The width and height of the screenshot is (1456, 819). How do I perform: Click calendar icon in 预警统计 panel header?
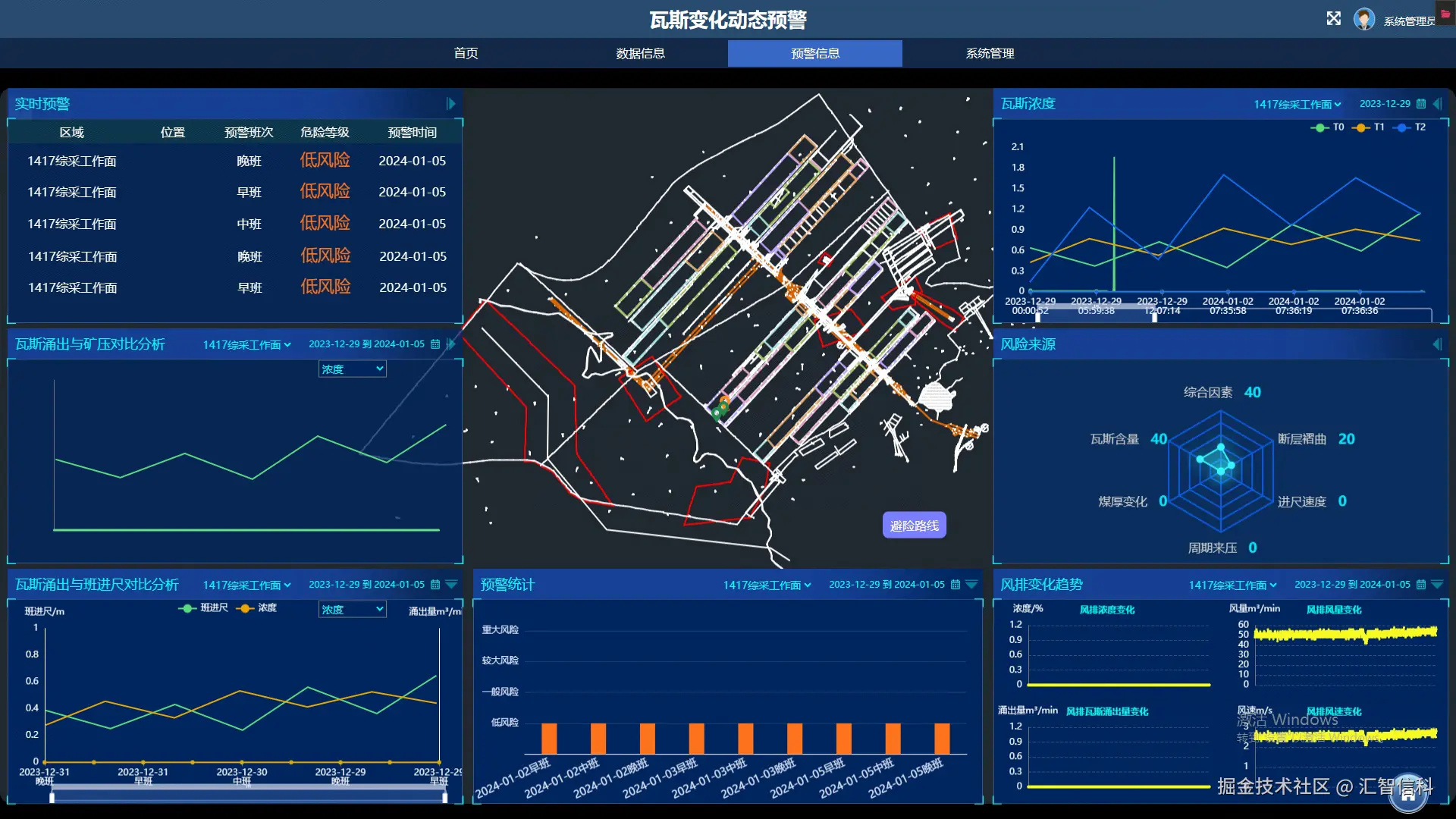[955, 585]
